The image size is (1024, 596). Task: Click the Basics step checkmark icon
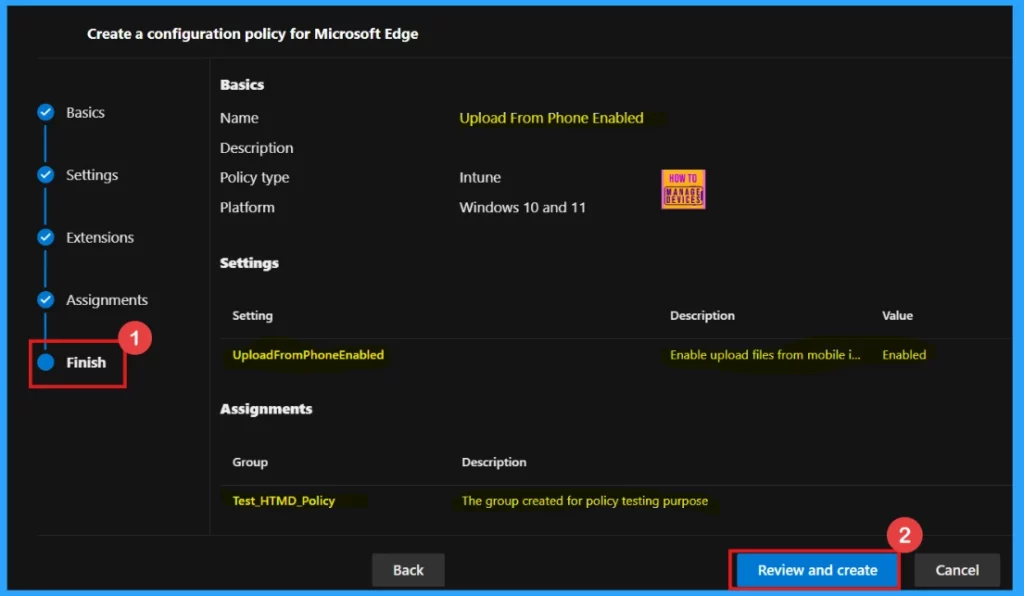click(x=46, y=112)
